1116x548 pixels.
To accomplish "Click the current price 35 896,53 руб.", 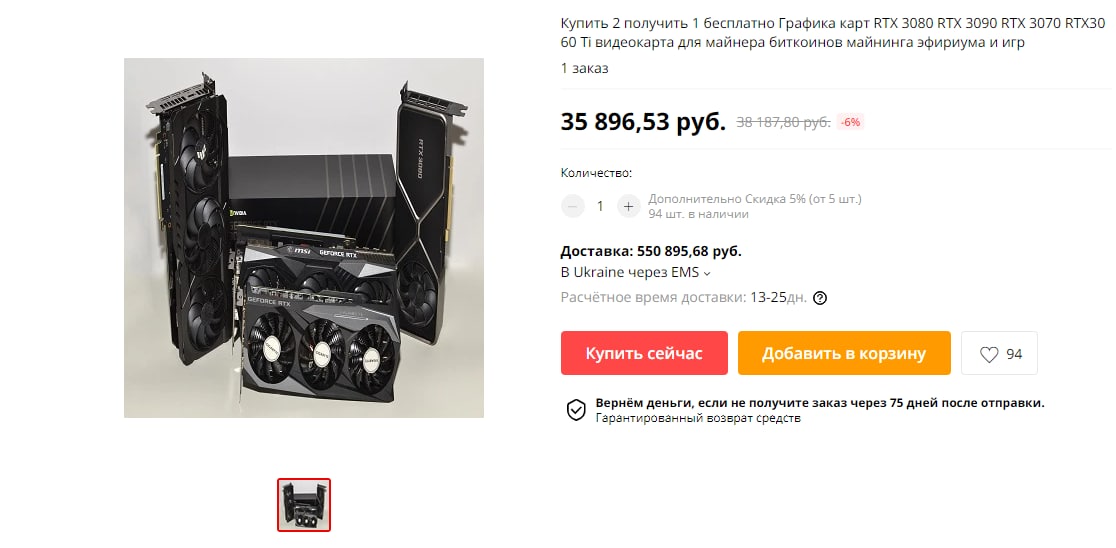I will (x=643, y=122).
